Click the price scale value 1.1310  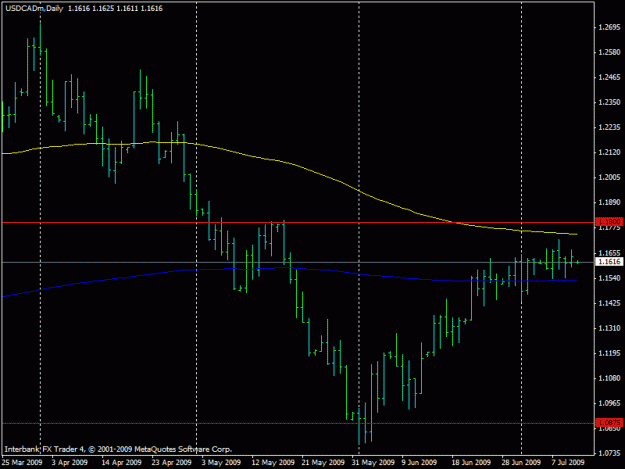tap(610, 328)
